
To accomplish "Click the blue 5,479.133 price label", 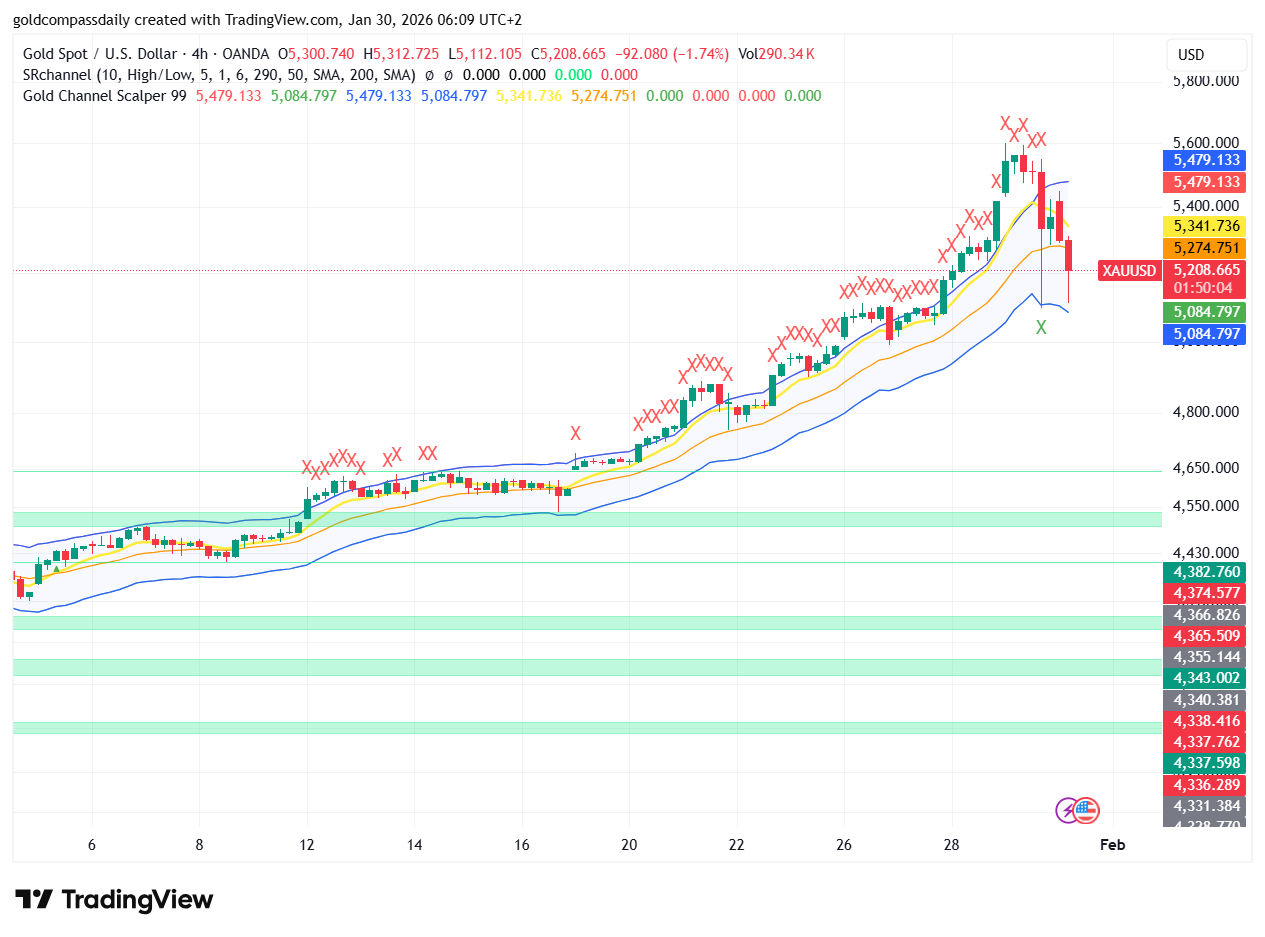I will click(x=1203, y=160).
